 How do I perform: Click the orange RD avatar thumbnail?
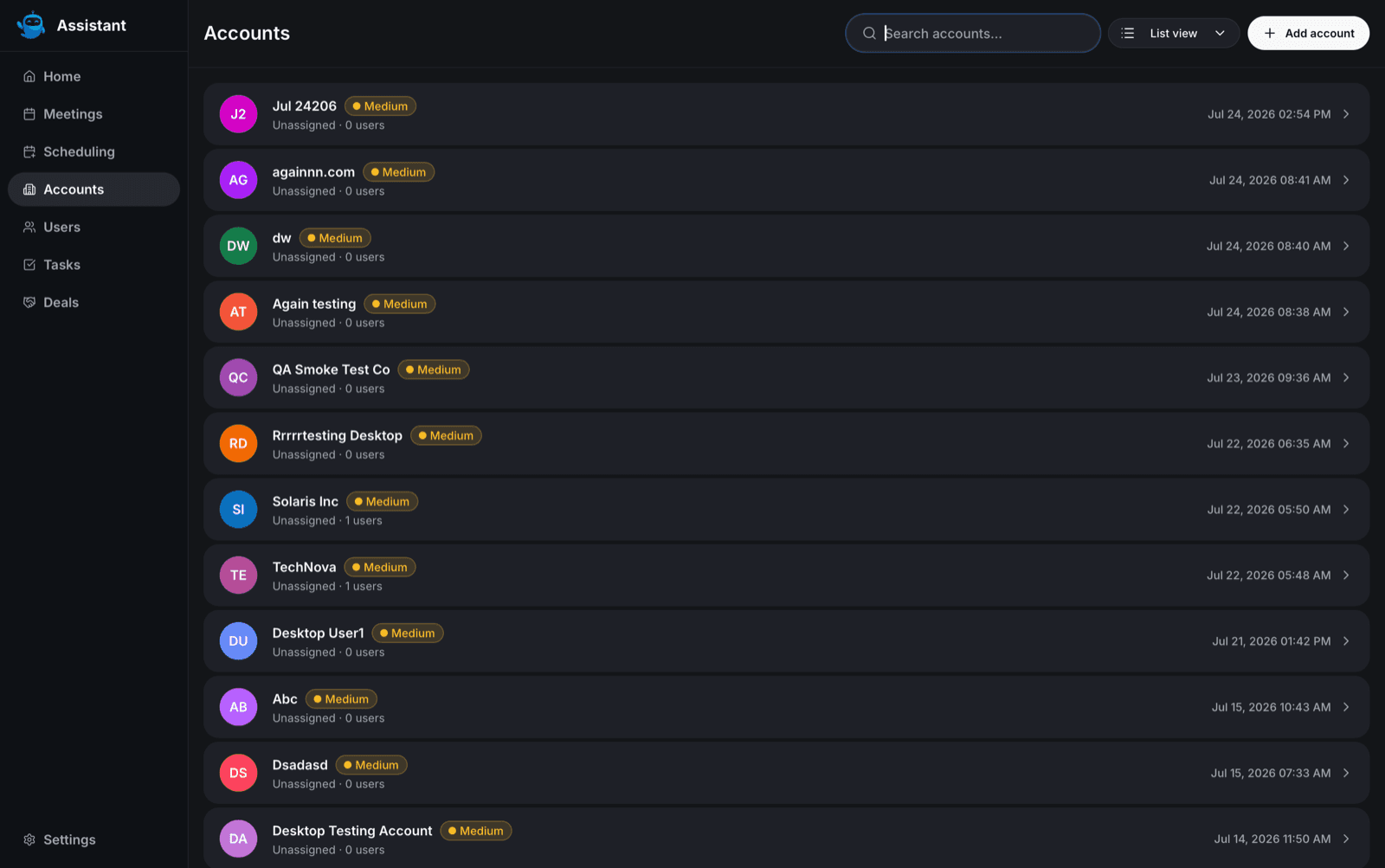pyautogui.click(x=238, y=443)
